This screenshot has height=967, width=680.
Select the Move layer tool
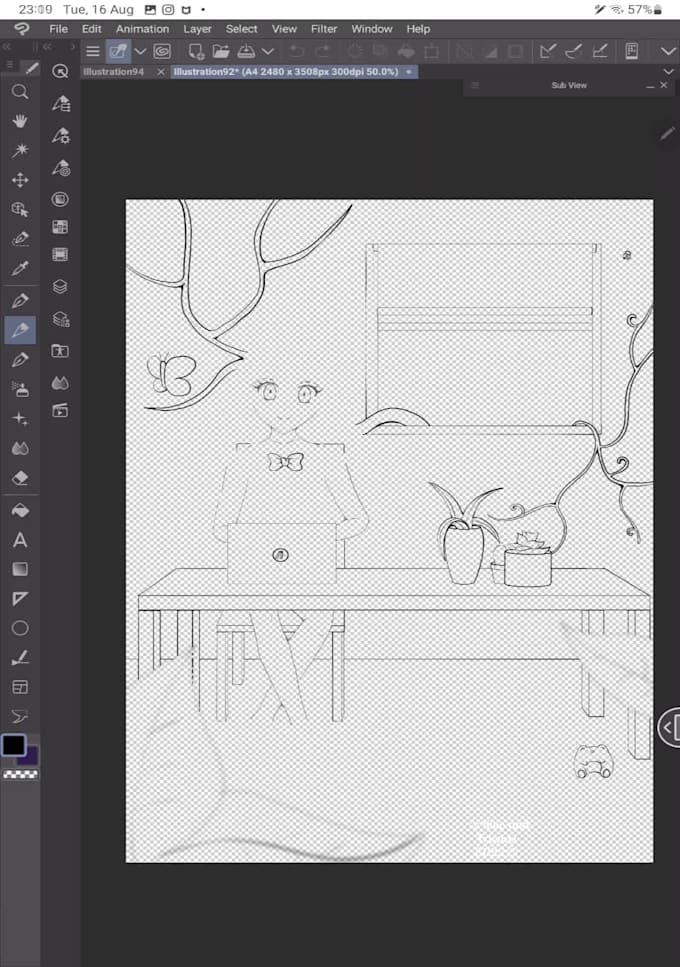point(20,179)
